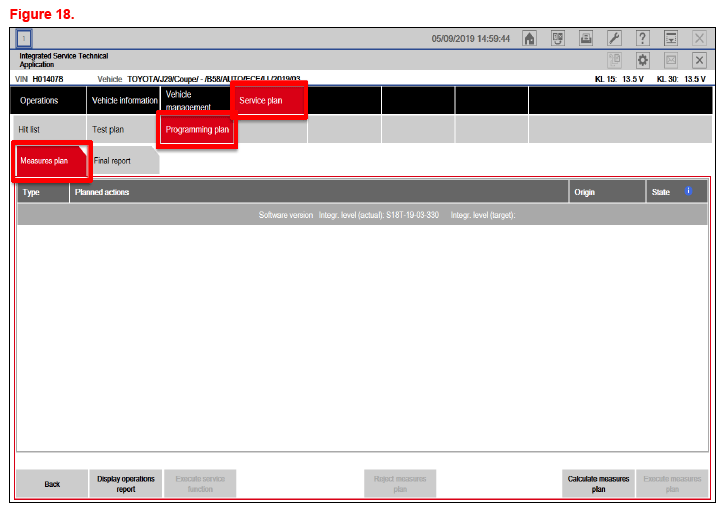Click the settings gear icon
This screenshot has width=725, height=512.
point(643,60)
